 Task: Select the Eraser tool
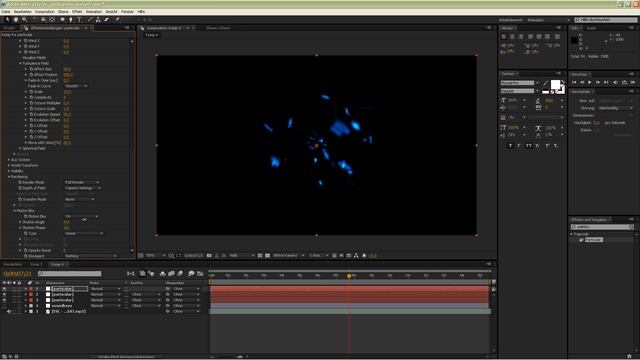(x=107, y=19)
